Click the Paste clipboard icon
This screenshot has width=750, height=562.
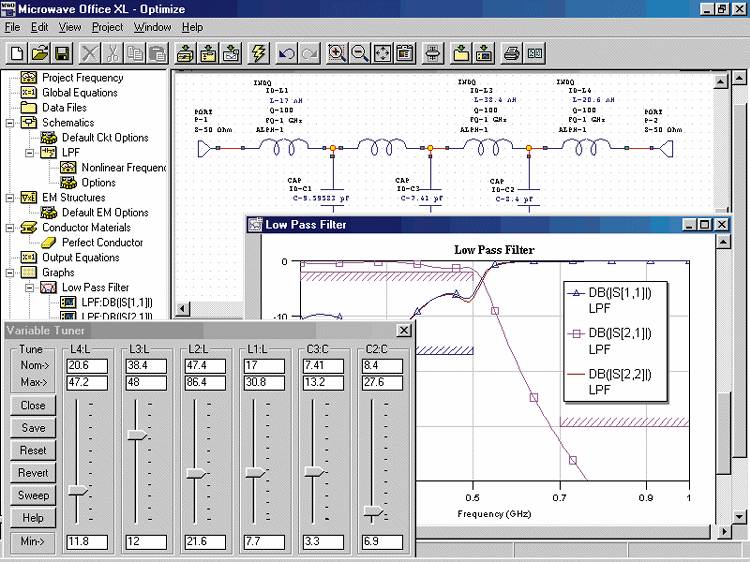tap(158, 53)
